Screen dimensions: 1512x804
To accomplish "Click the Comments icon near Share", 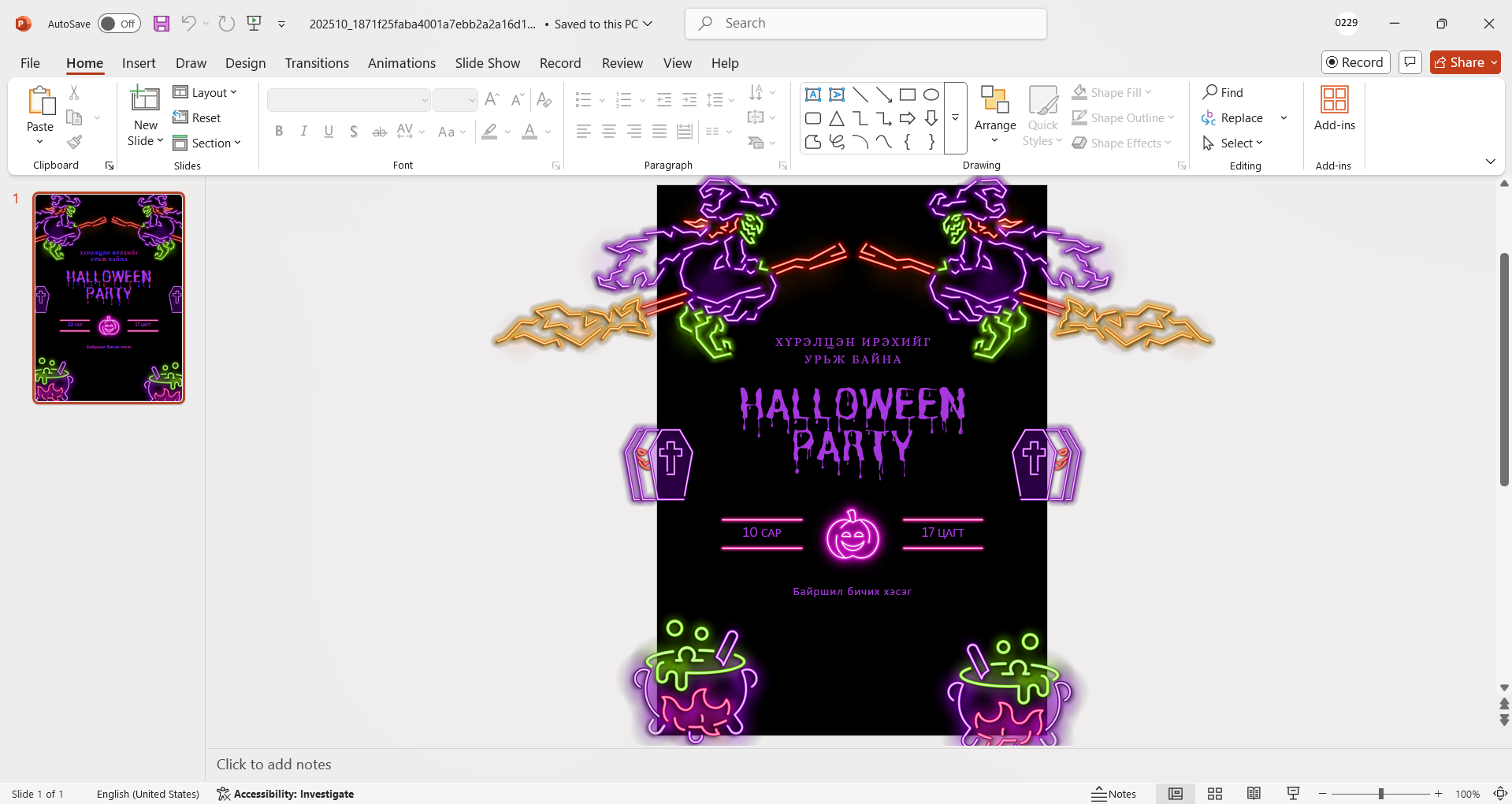I will pos(1410,62).
